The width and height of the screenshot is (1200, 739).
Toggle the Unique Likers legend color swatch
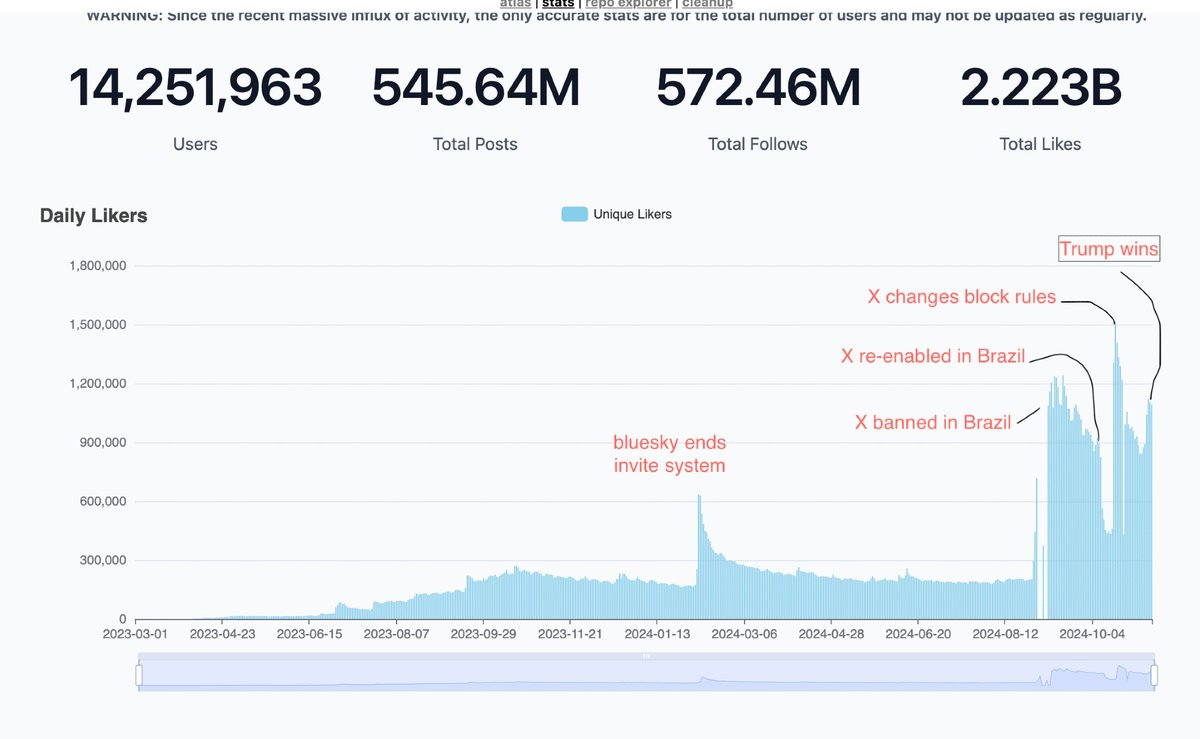click(x=574, y=214)
